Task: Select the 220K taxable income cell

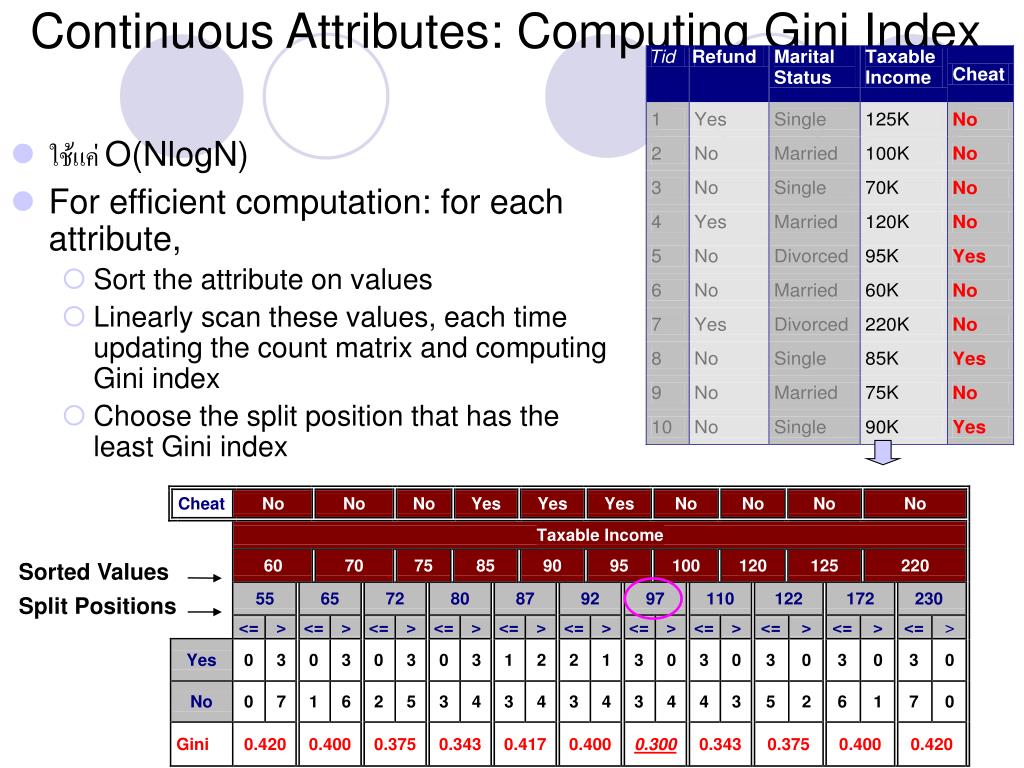Action: click(x=887, y=324)
